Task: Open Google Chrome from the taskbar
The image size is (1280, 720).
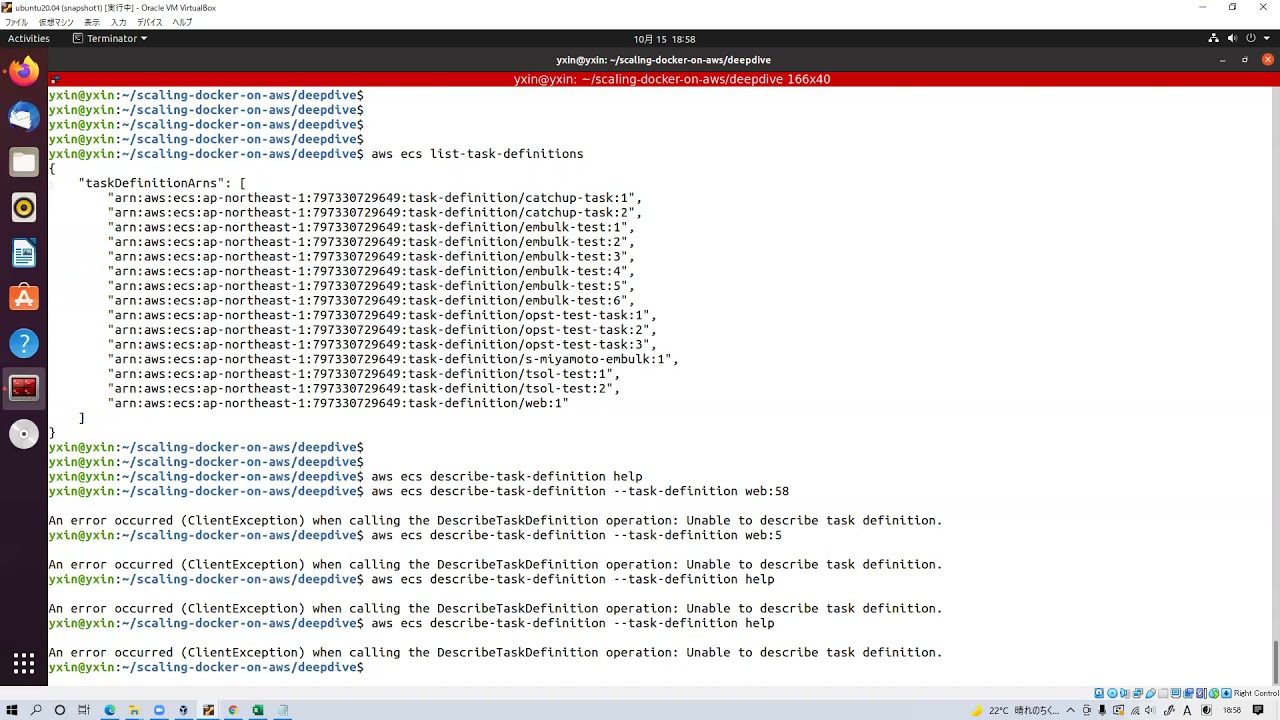Action: tap(233, 710)
